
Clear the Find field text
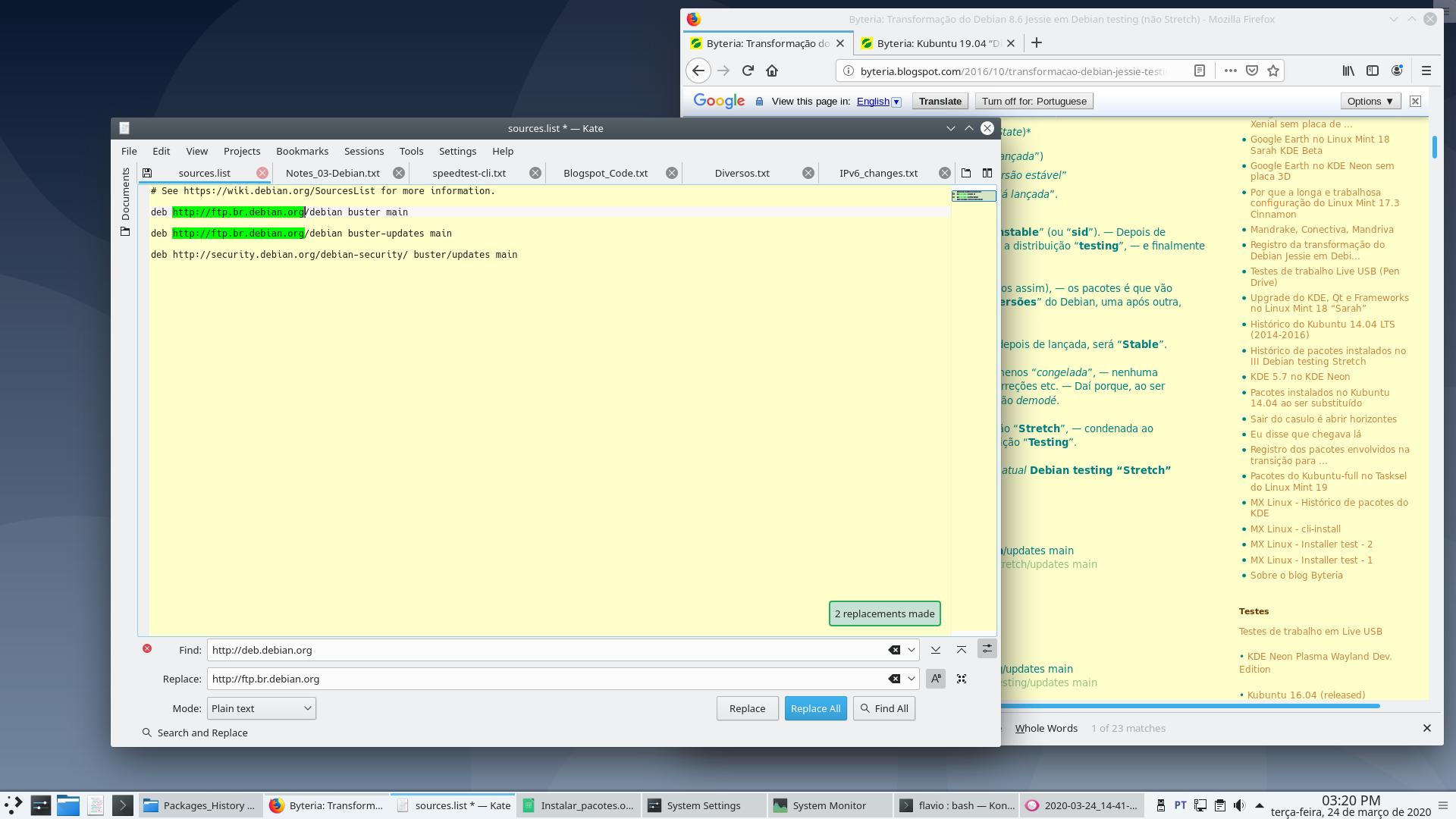tap(894, 650)
